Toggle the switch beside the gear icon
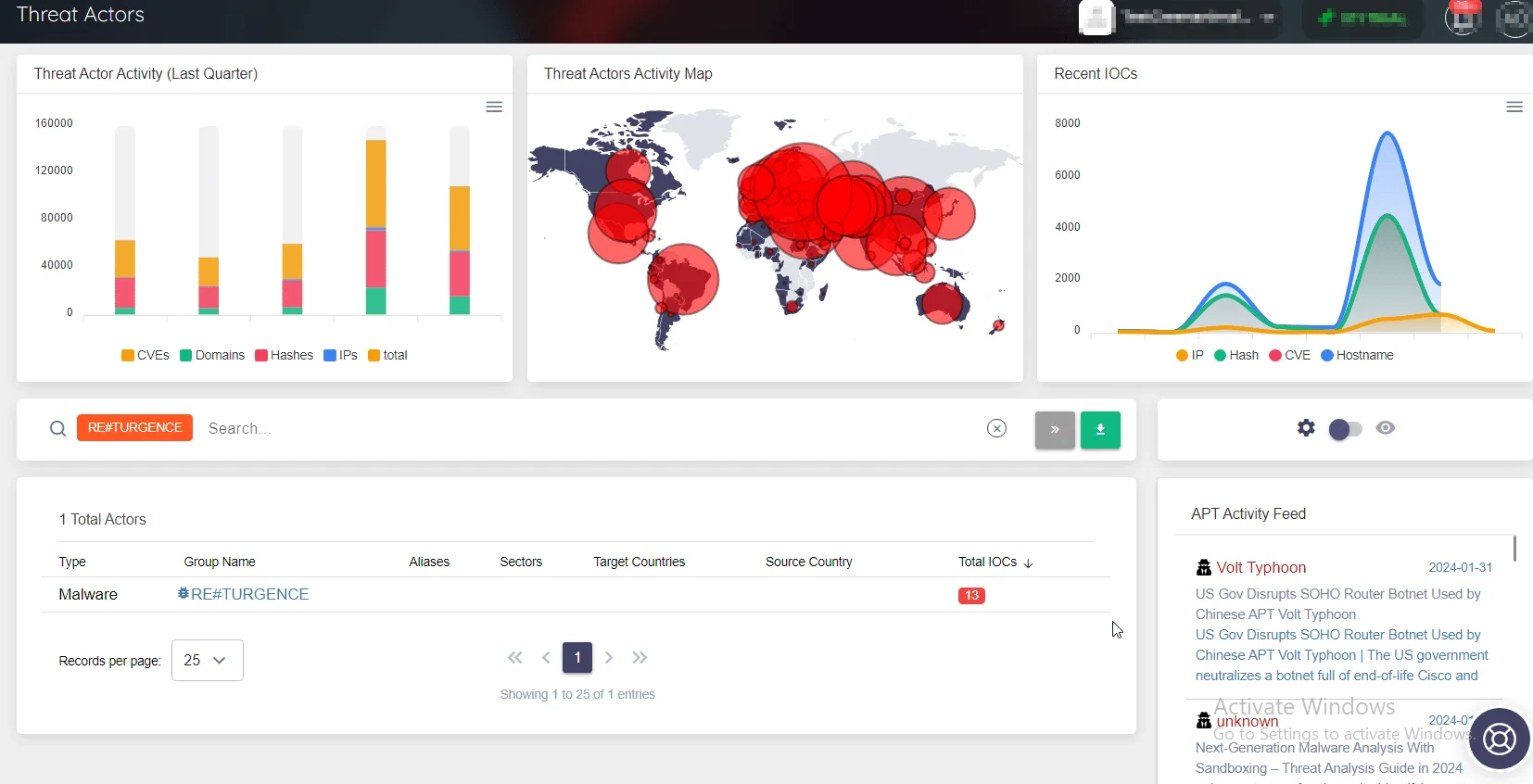This screenshot has height=784, width=1533. pos(1345,429)
